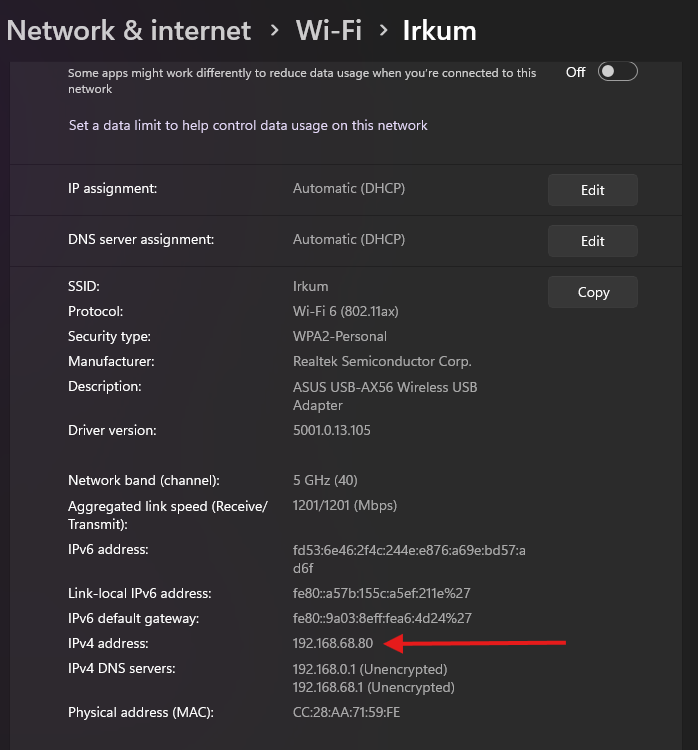Click the Off label beside the switch
The width and height of the screenshot is (698, 750).
[576, 72]
